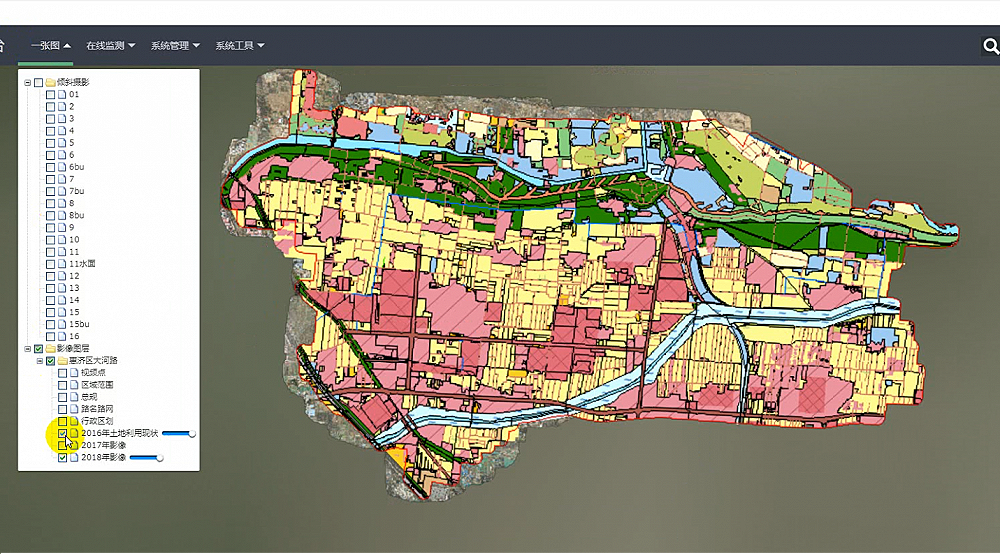Image resolution: width=1000 pixels, height=556 pixels.
Task: Open the 系统管理 dropdown menu
Action: (175, 46)
